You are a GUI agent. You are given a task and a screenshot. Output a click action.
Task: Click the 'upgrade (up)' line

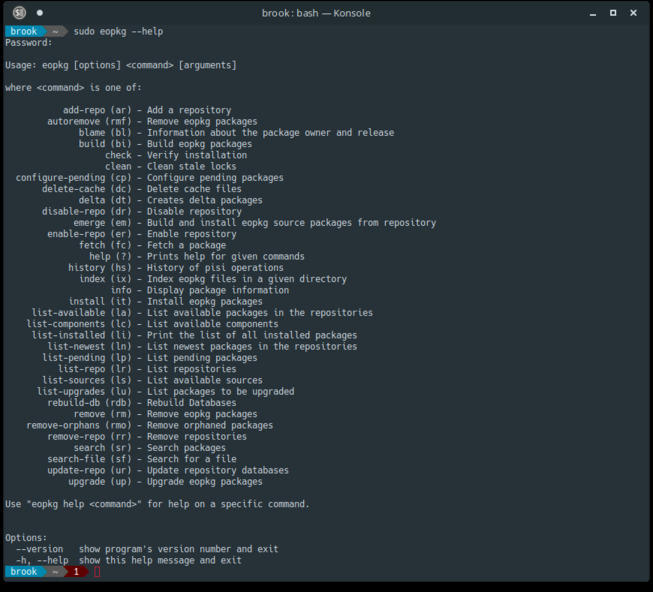(165, 481)
